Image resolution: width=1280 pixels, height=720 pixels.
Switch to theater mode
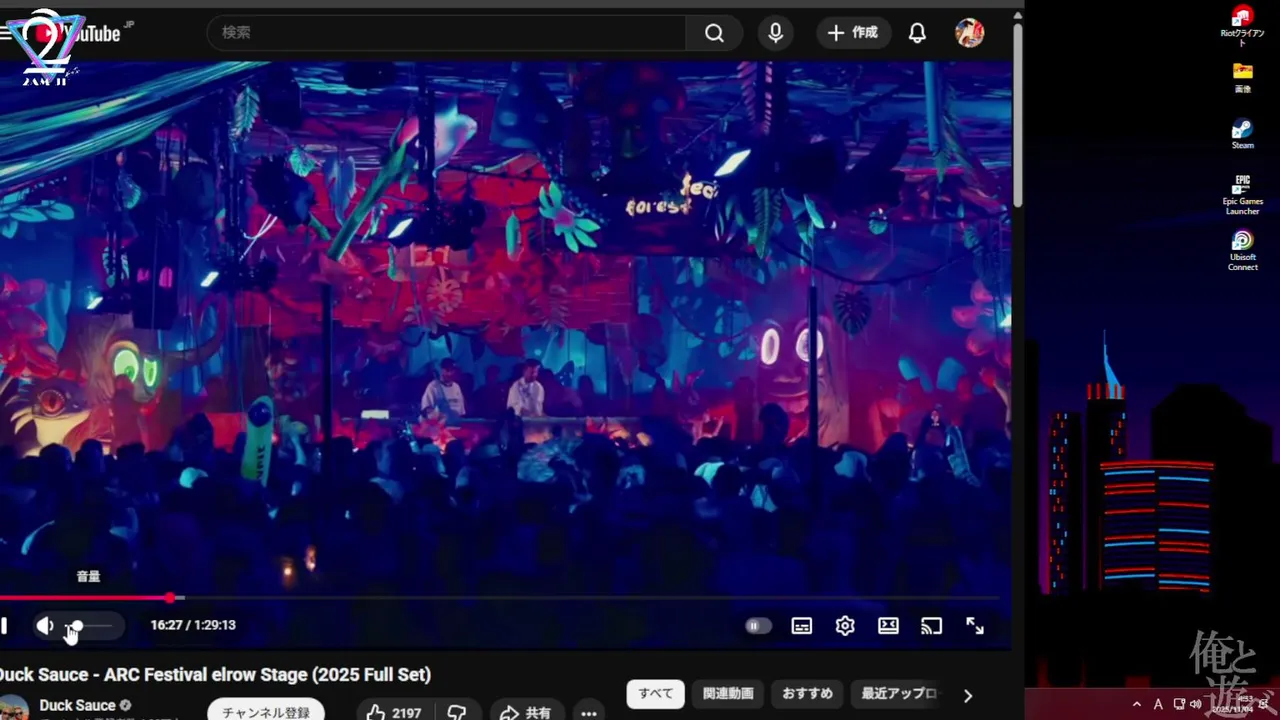(x=888, y=626)
